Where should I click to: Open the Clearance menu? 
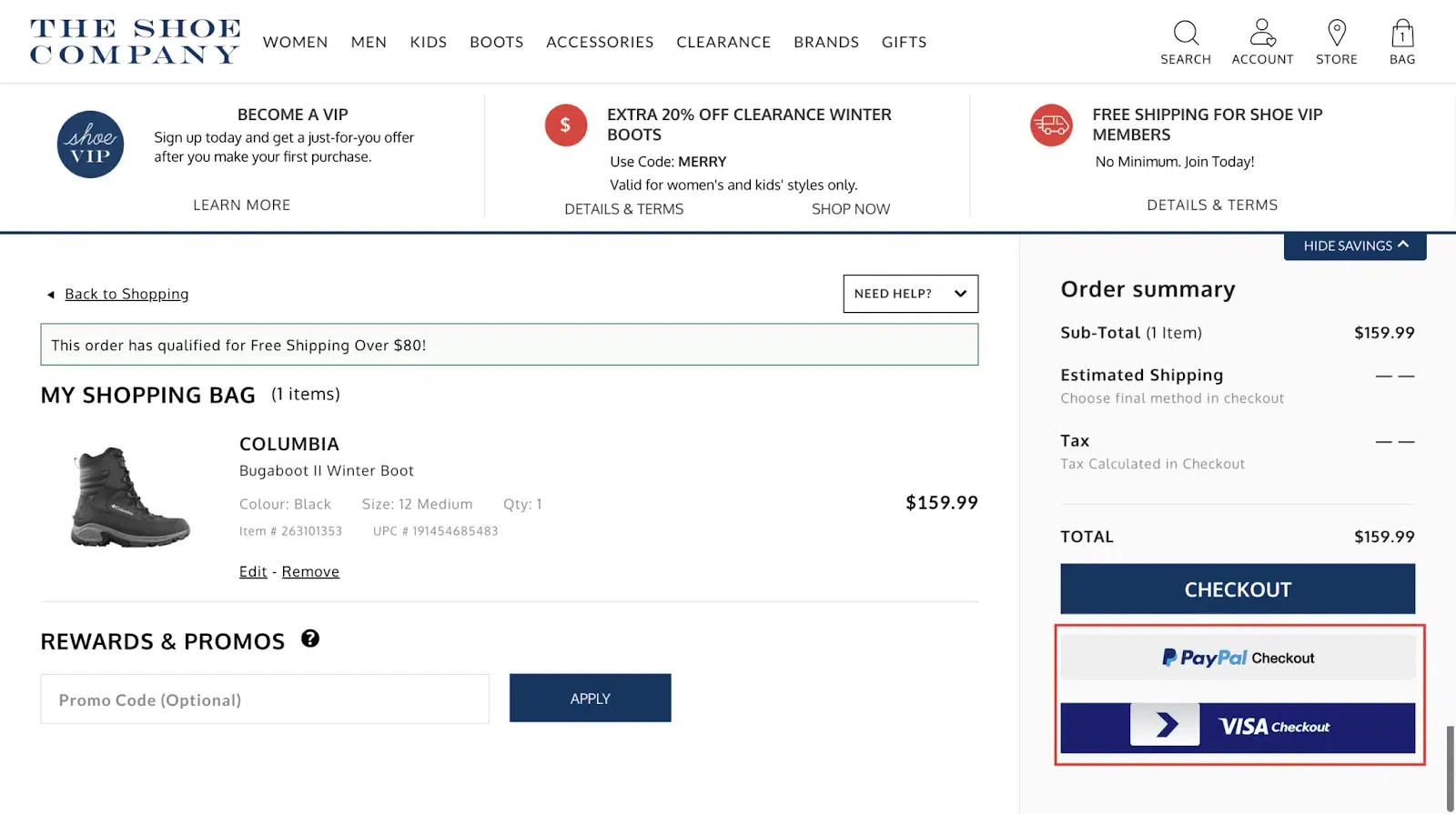pos(723,42)
